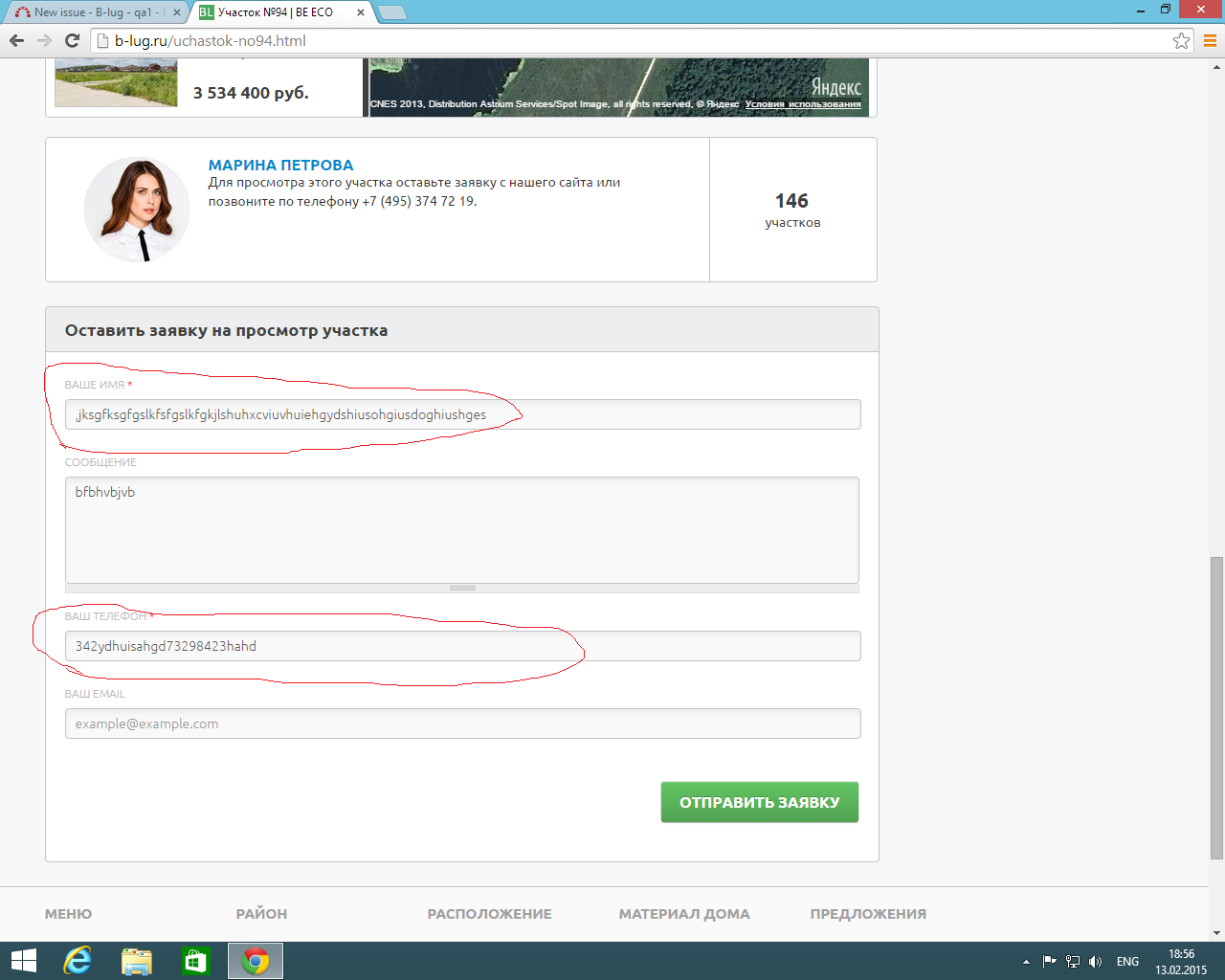Click the volume speaker tray icon
The width and height of the screenshot is (1225, 980).
click(x=1096, y=962)
